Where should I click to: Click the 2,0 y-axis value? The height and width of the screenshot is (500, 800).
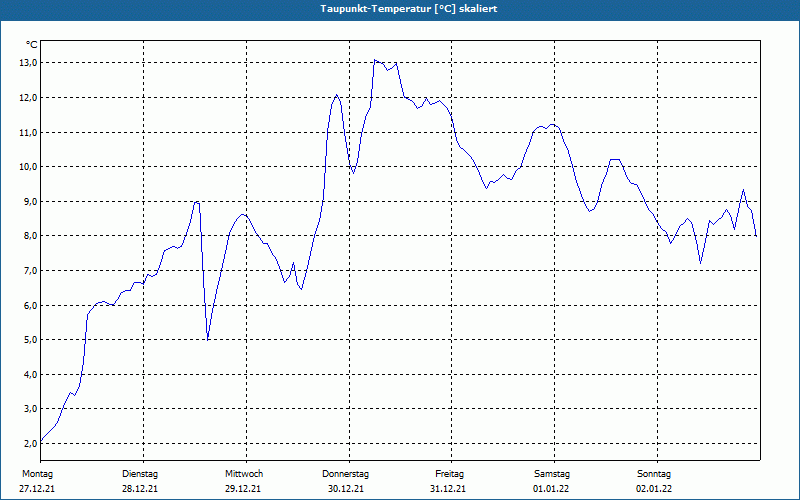coord(31,443)
